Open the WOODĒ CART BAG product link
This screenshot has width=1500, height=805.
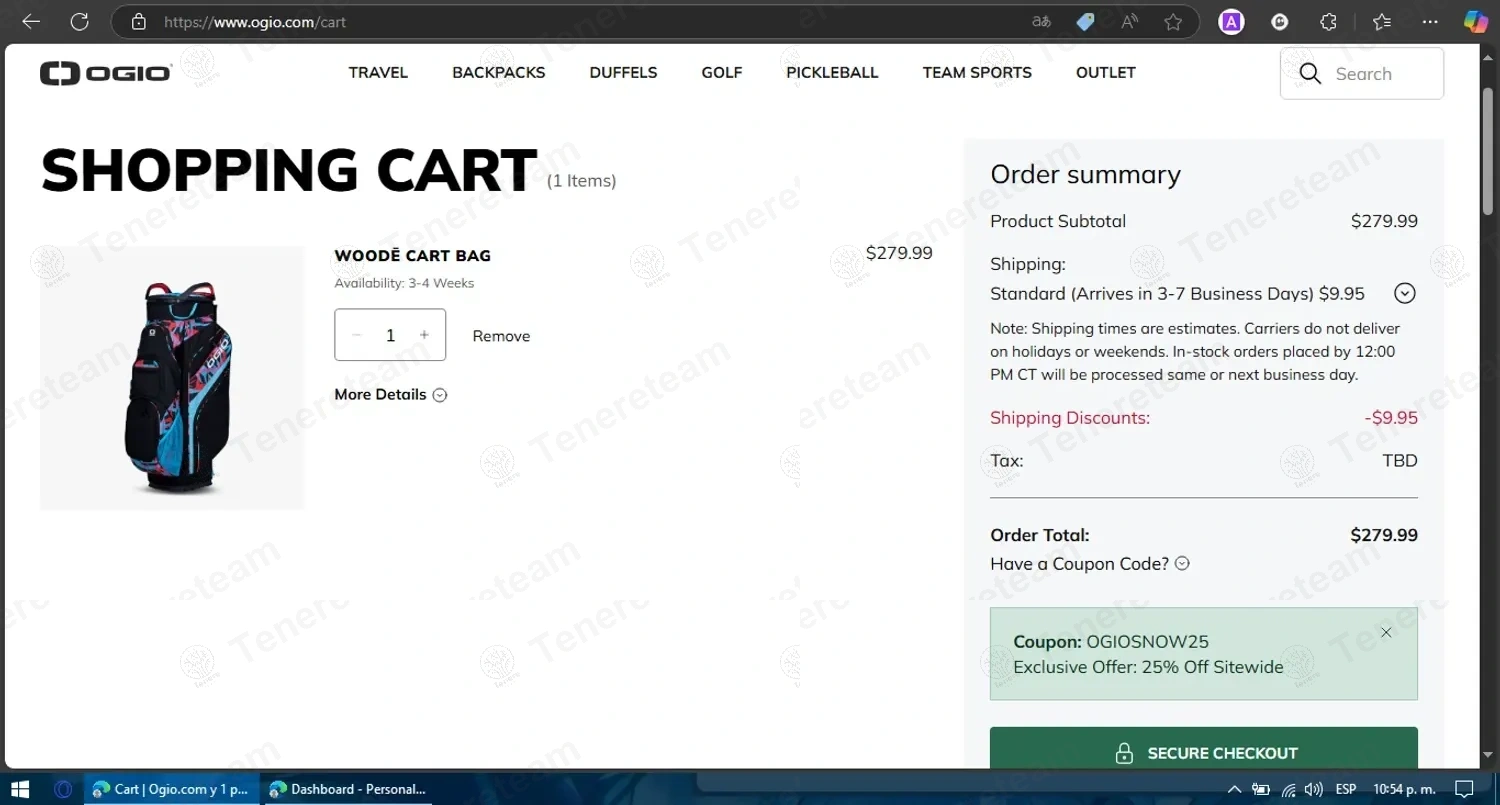(x=412, y=255)
